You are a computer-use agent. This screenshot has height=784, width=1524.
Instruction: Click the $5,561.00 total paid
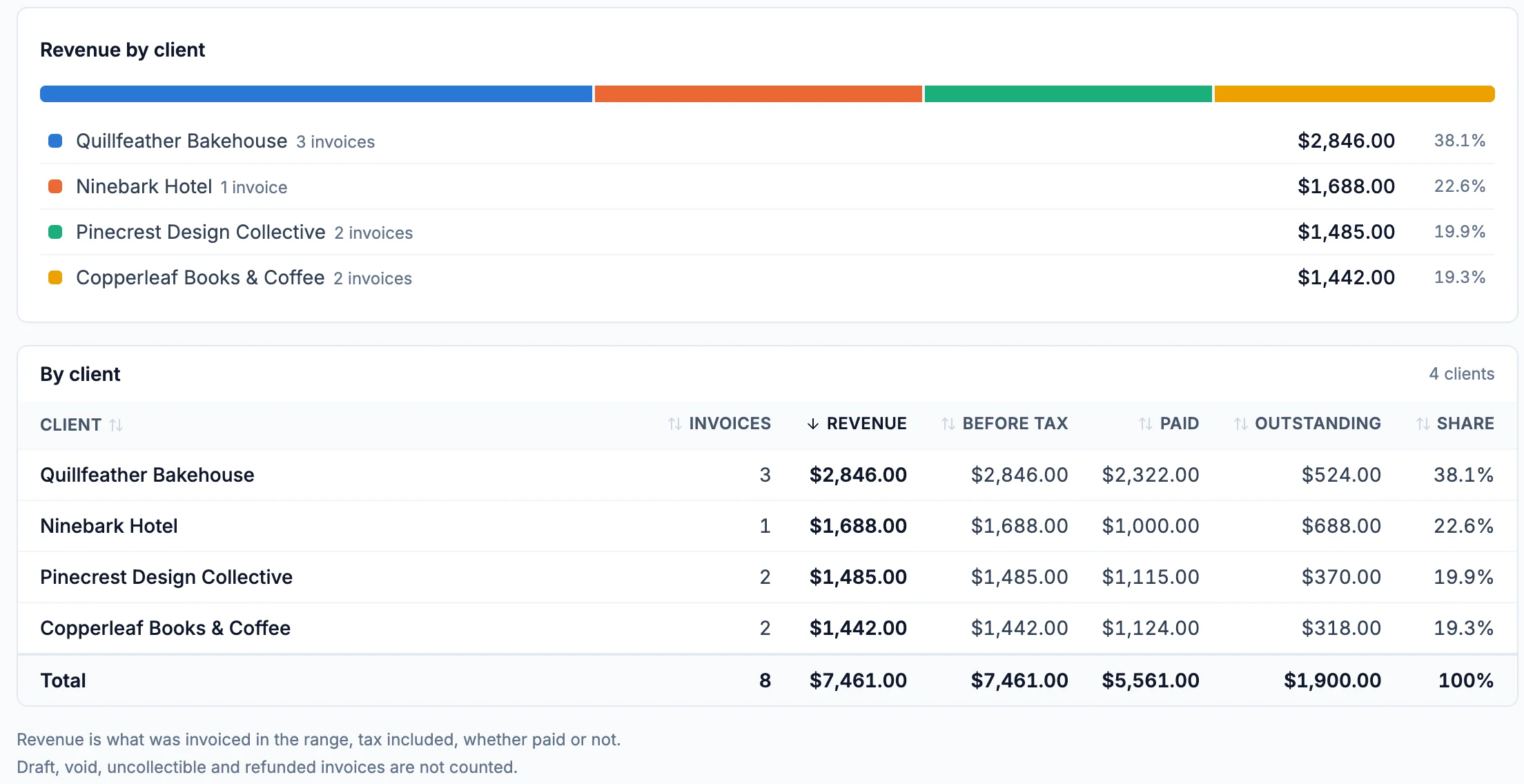point(1151,680)
